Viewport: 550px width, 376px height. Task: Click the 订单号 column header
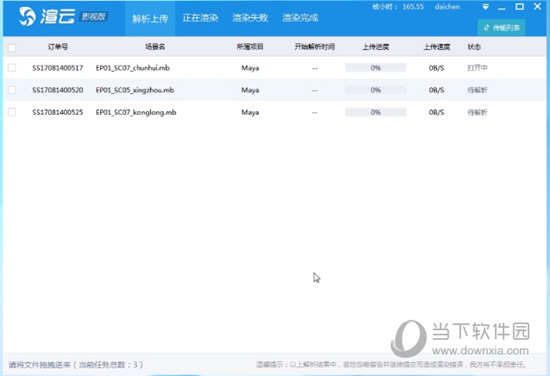(x=58, y=47)
